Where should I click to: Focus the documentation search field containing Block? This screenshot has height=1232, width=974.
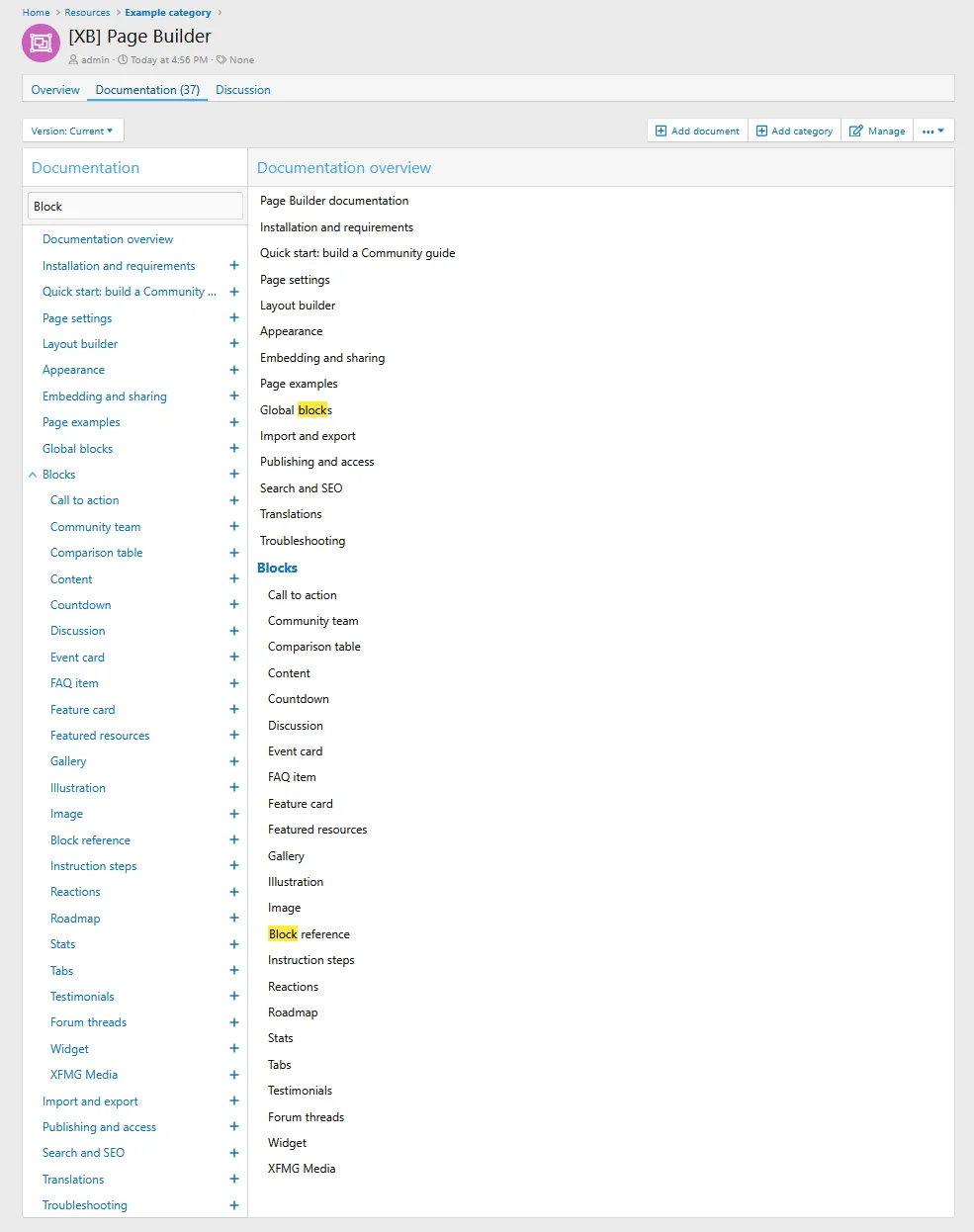135,206
